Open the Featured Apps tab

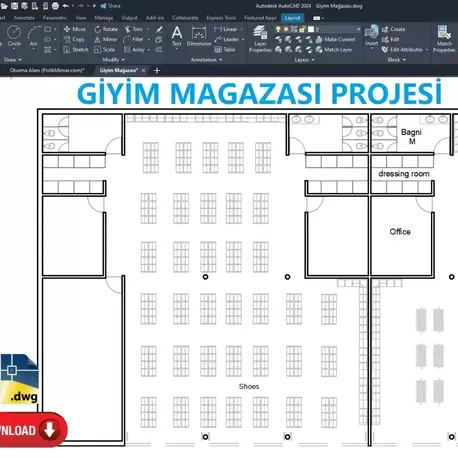coord(260,18)
